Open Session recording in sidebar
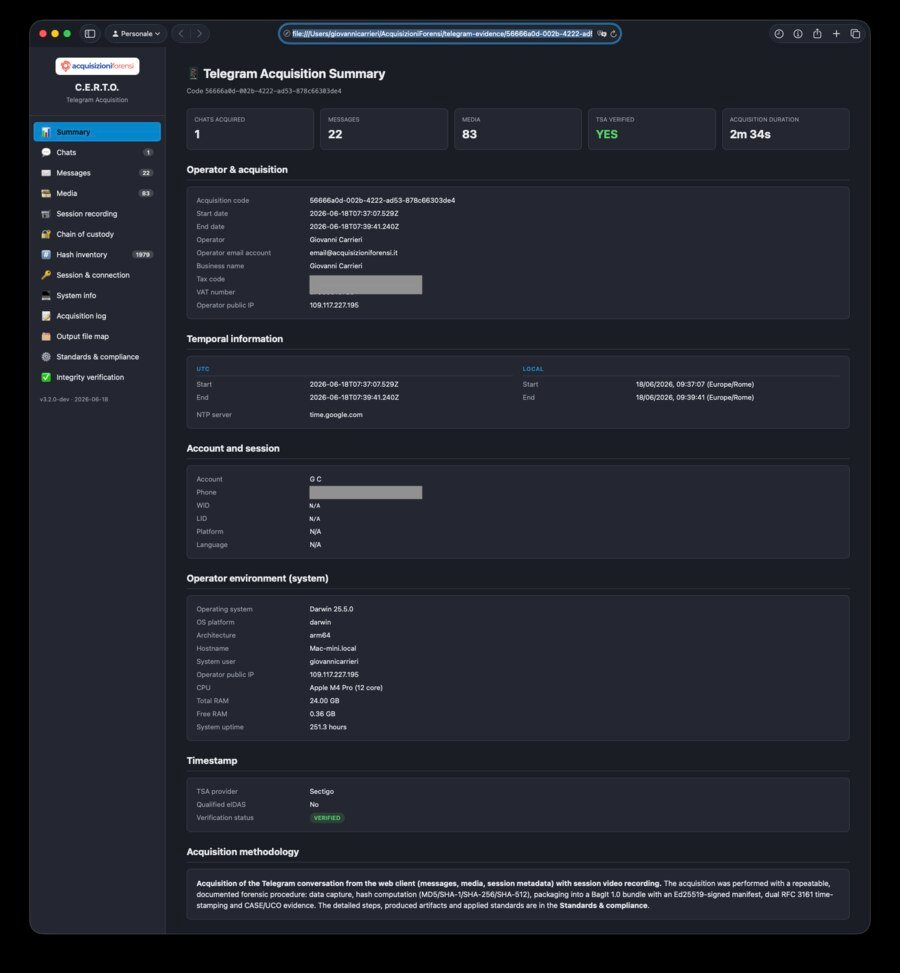Image resolution: width=900 pixels, height=973 pixels. pos(97,213)
